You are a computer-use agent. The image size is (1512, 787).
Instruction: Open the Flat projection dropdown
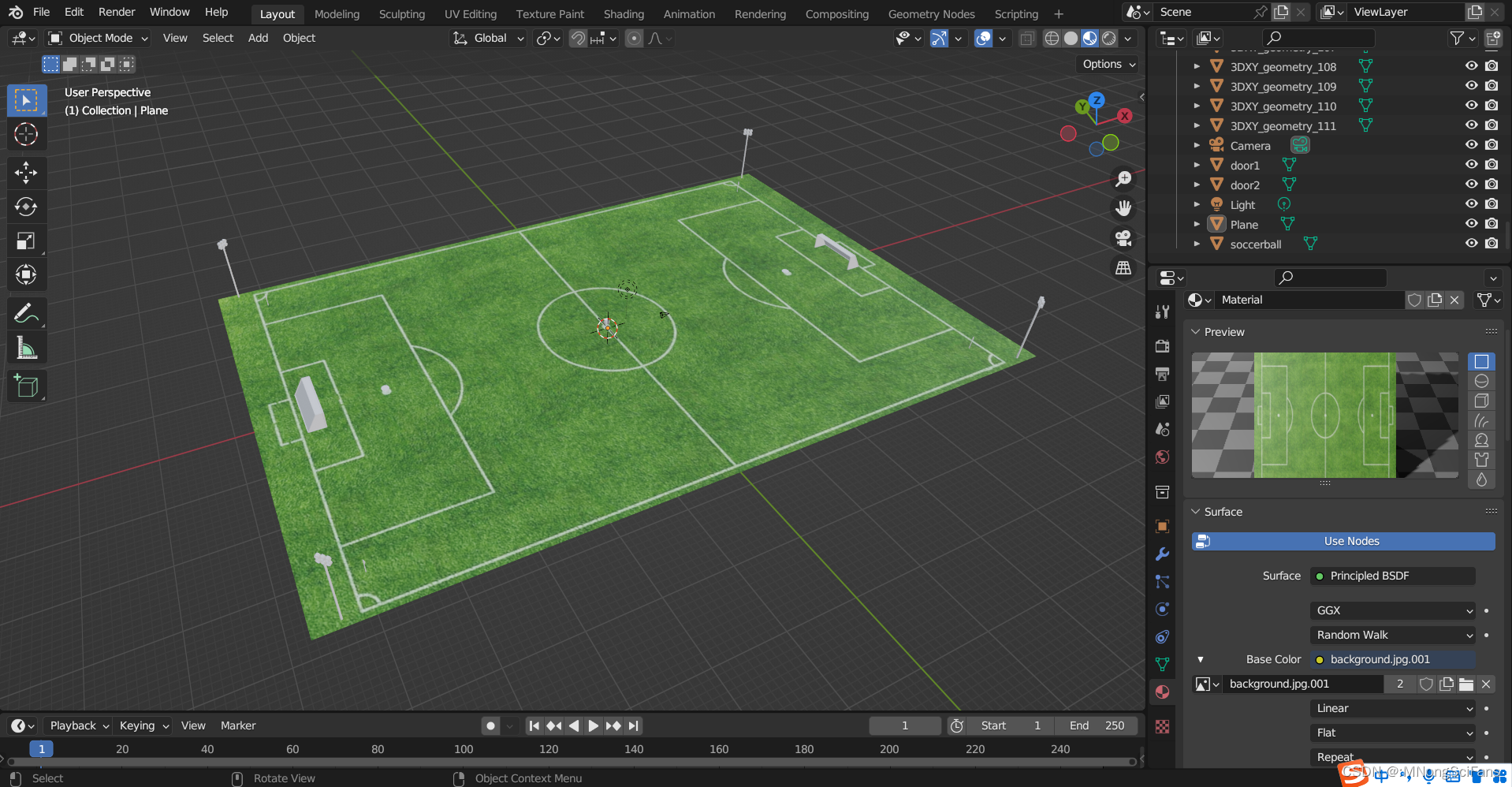point(1393,733)
